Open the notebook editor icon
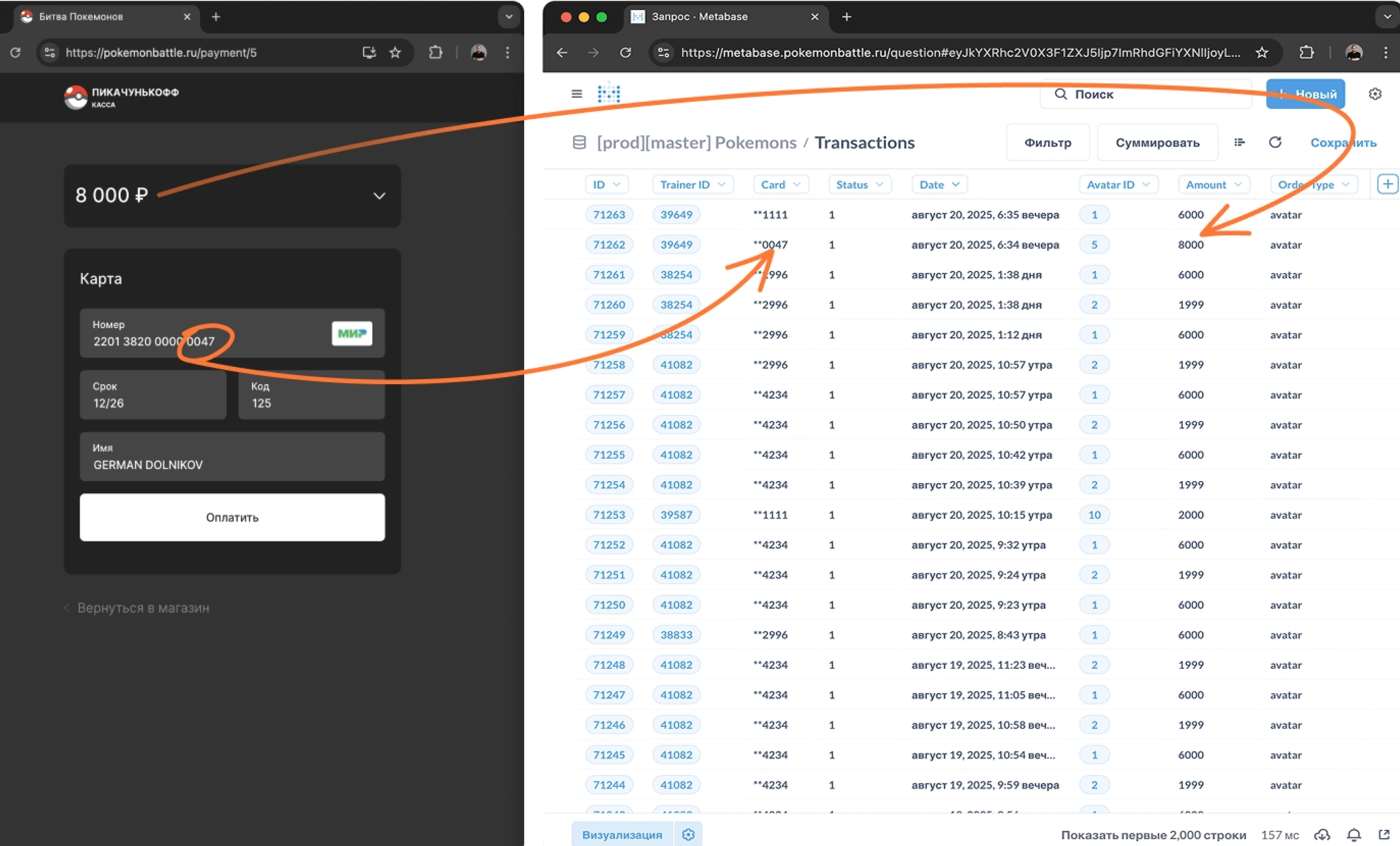1400x846 pixels. point(1239,142)
